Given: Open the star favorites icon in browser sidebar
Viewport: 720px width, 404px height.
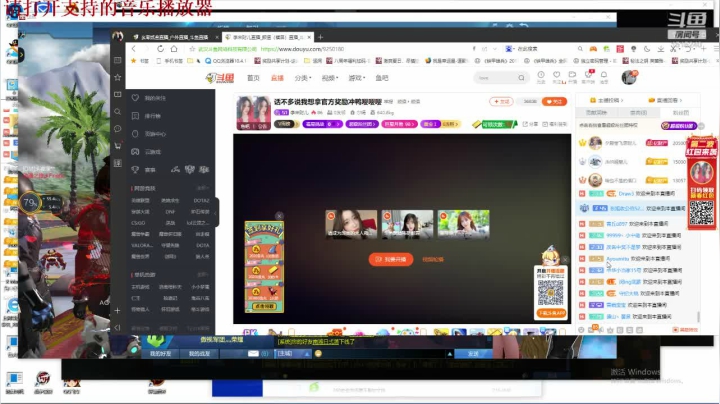Looking at the screenshot, I should point(118,77).
